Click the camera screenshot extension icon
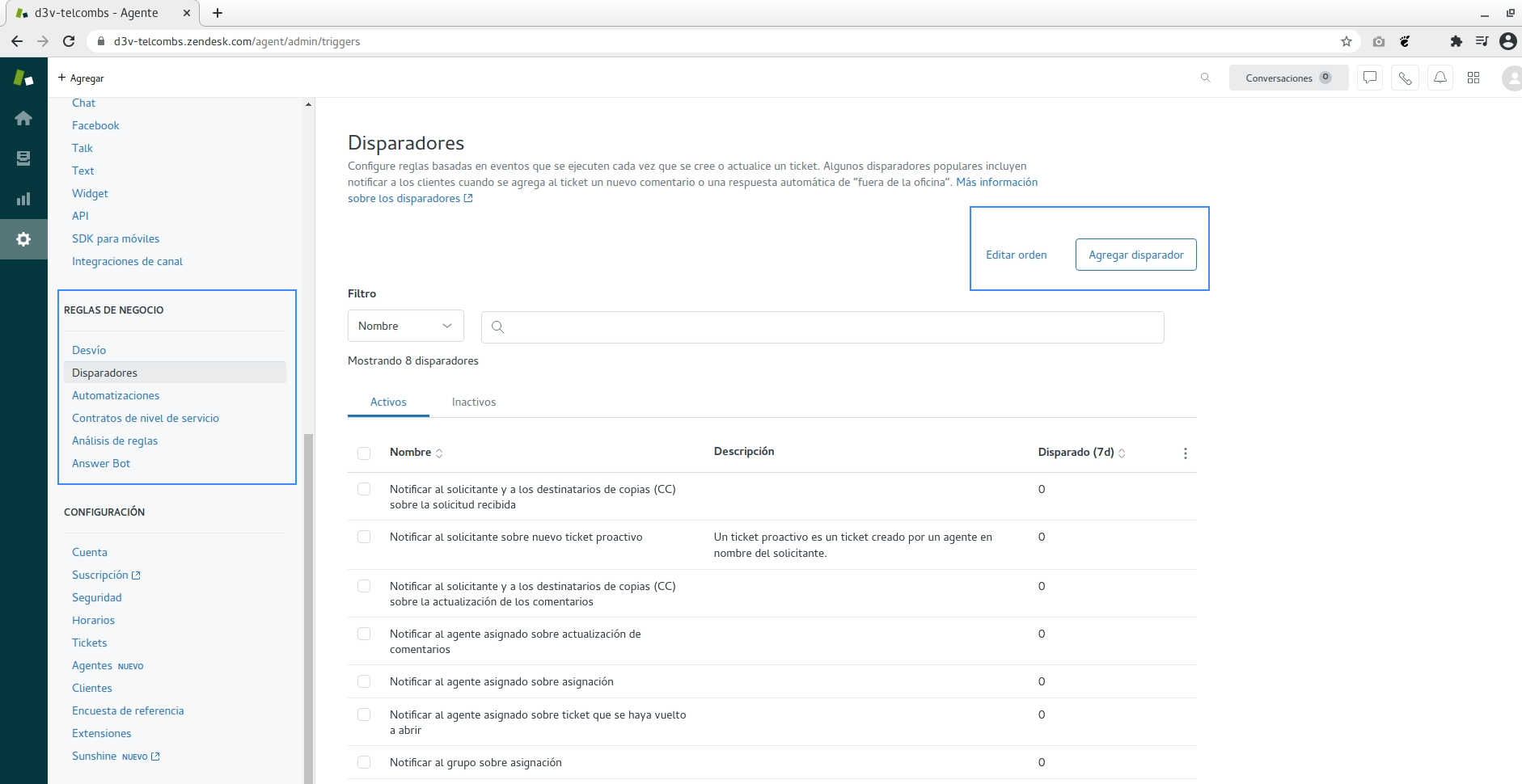Screen dimensions: 1522x784 [x=1379, y=41]
